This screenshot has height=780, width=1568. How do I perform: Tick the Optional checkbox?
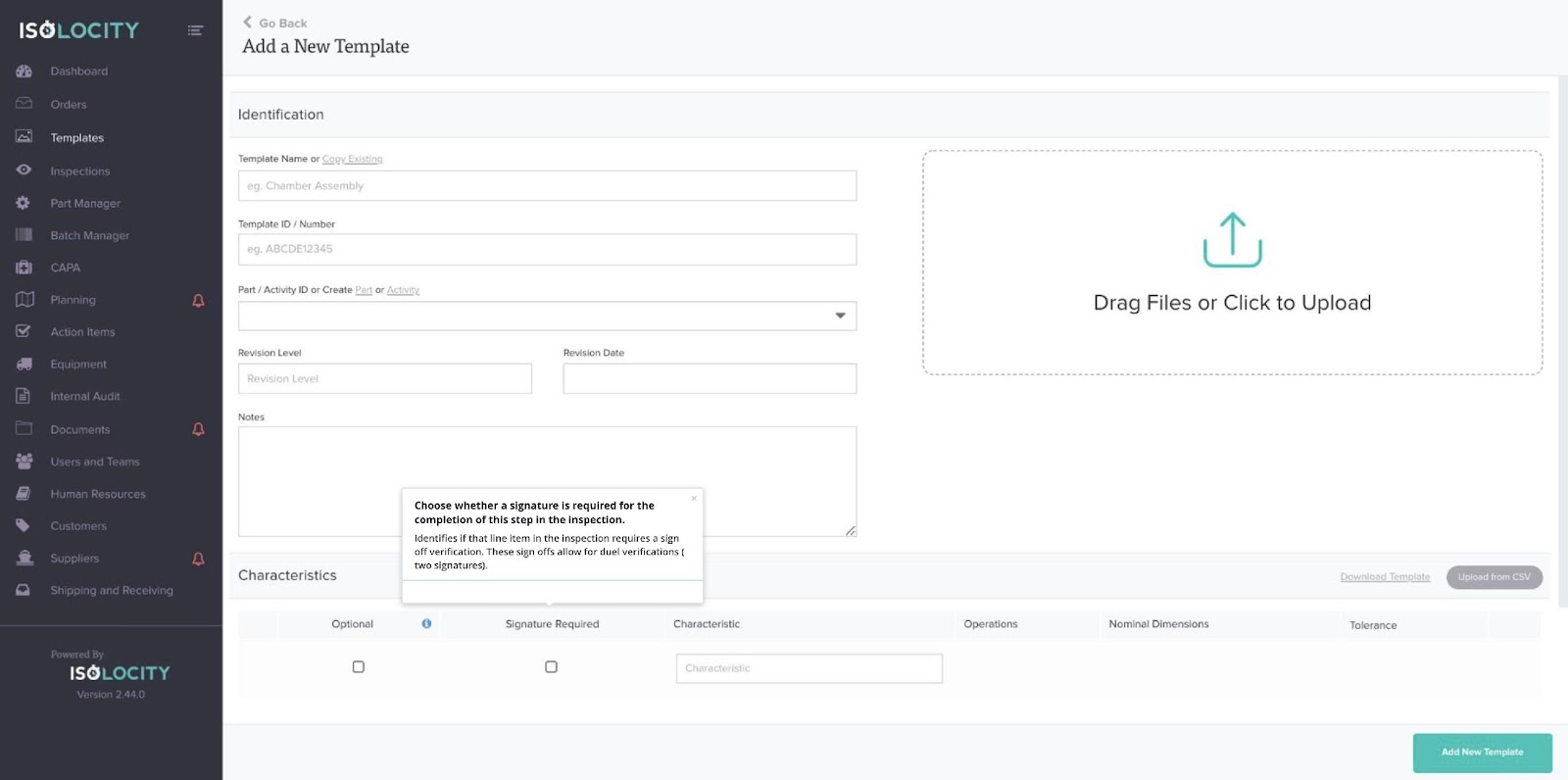pyautogui.click(x=359, y=667)
